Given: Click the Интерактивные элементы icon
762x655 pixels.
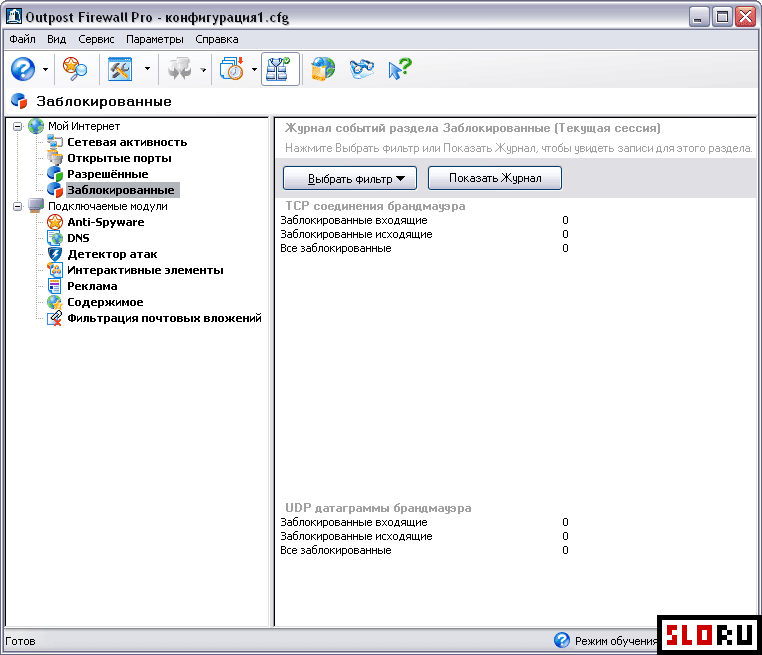Looking at the screenshot, I should 55,270.
